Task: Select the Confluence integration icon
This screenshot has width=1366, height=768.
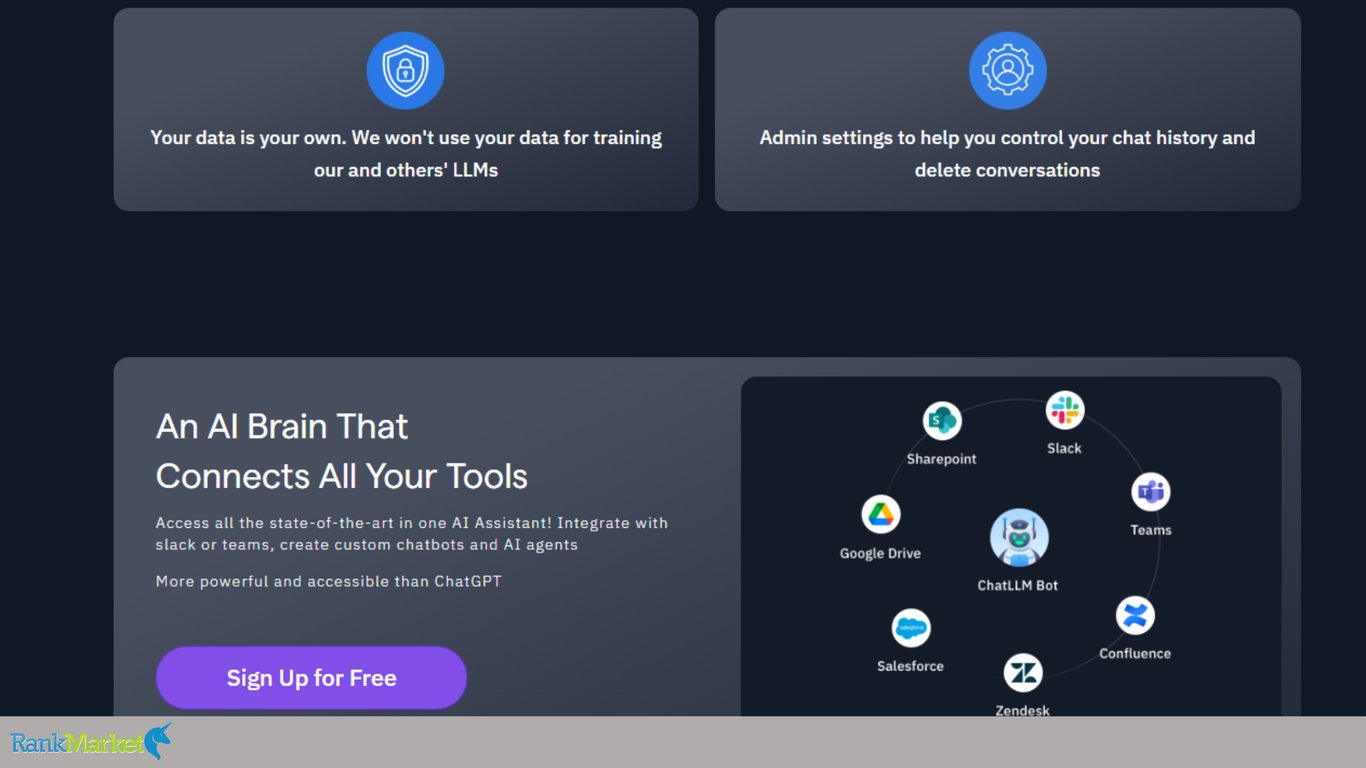Action: pos(1135,615)
